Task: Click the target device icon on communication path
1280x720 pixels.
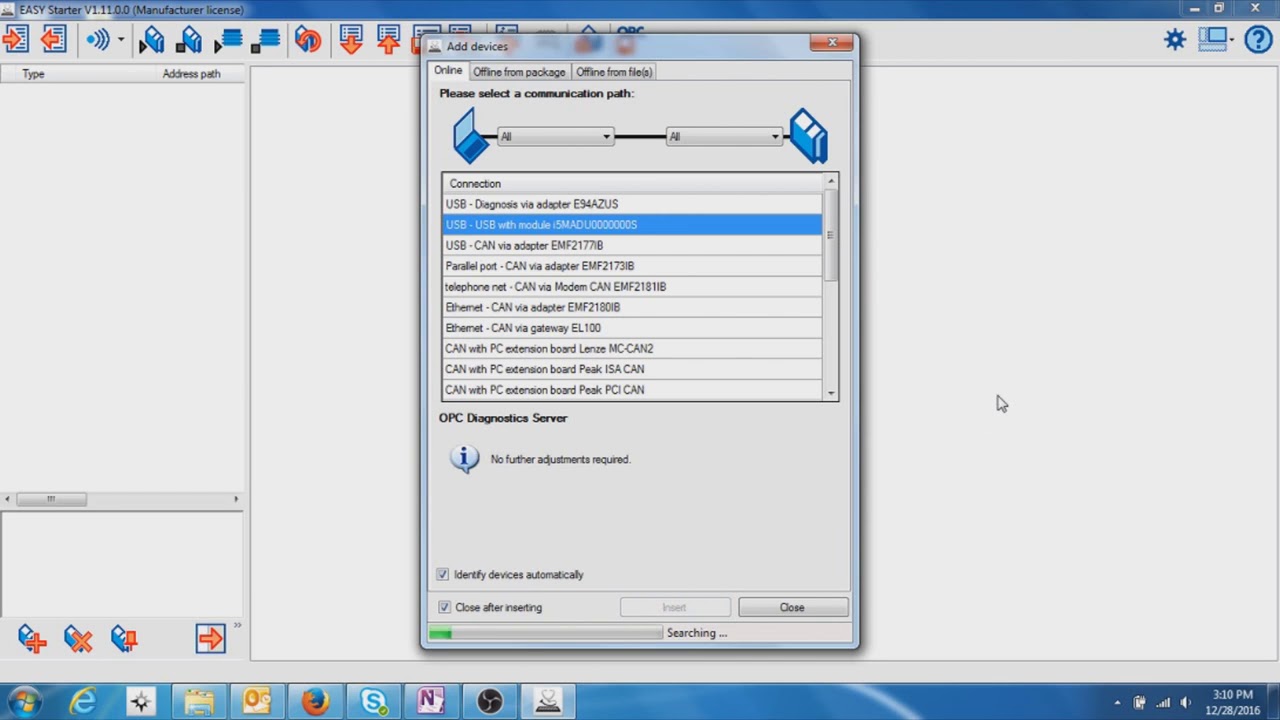Action: pyautogui.click(x=809, y=136)
